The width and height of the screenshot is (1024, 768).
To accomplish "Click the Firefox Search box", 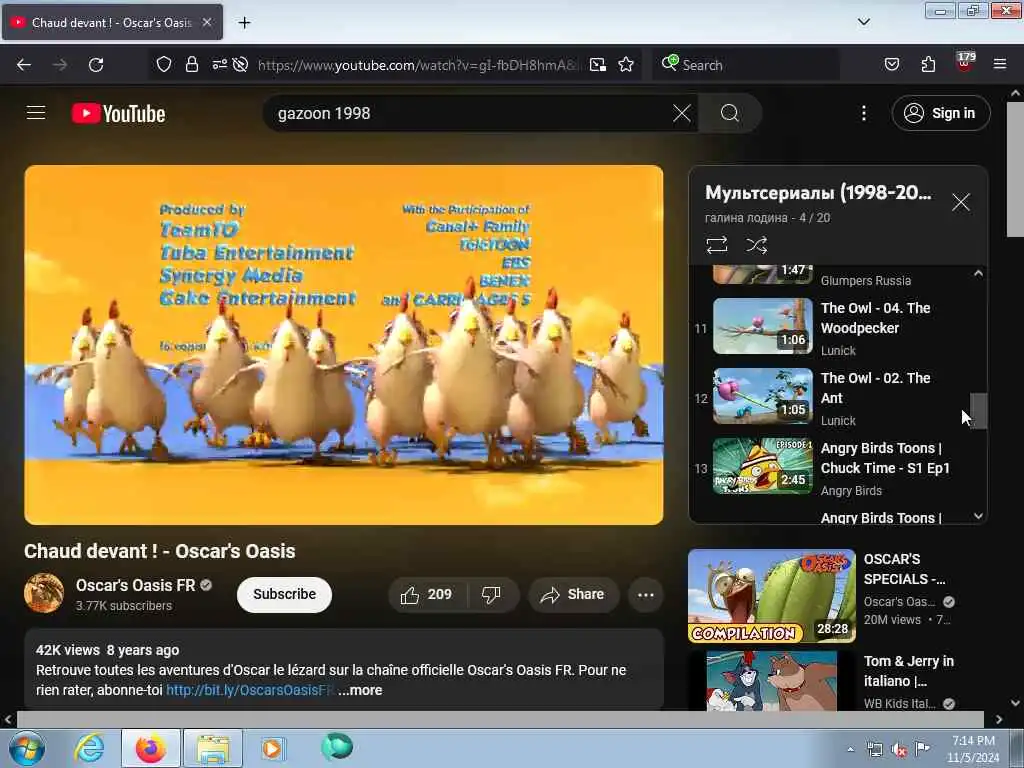I will (x=748, y=65).
